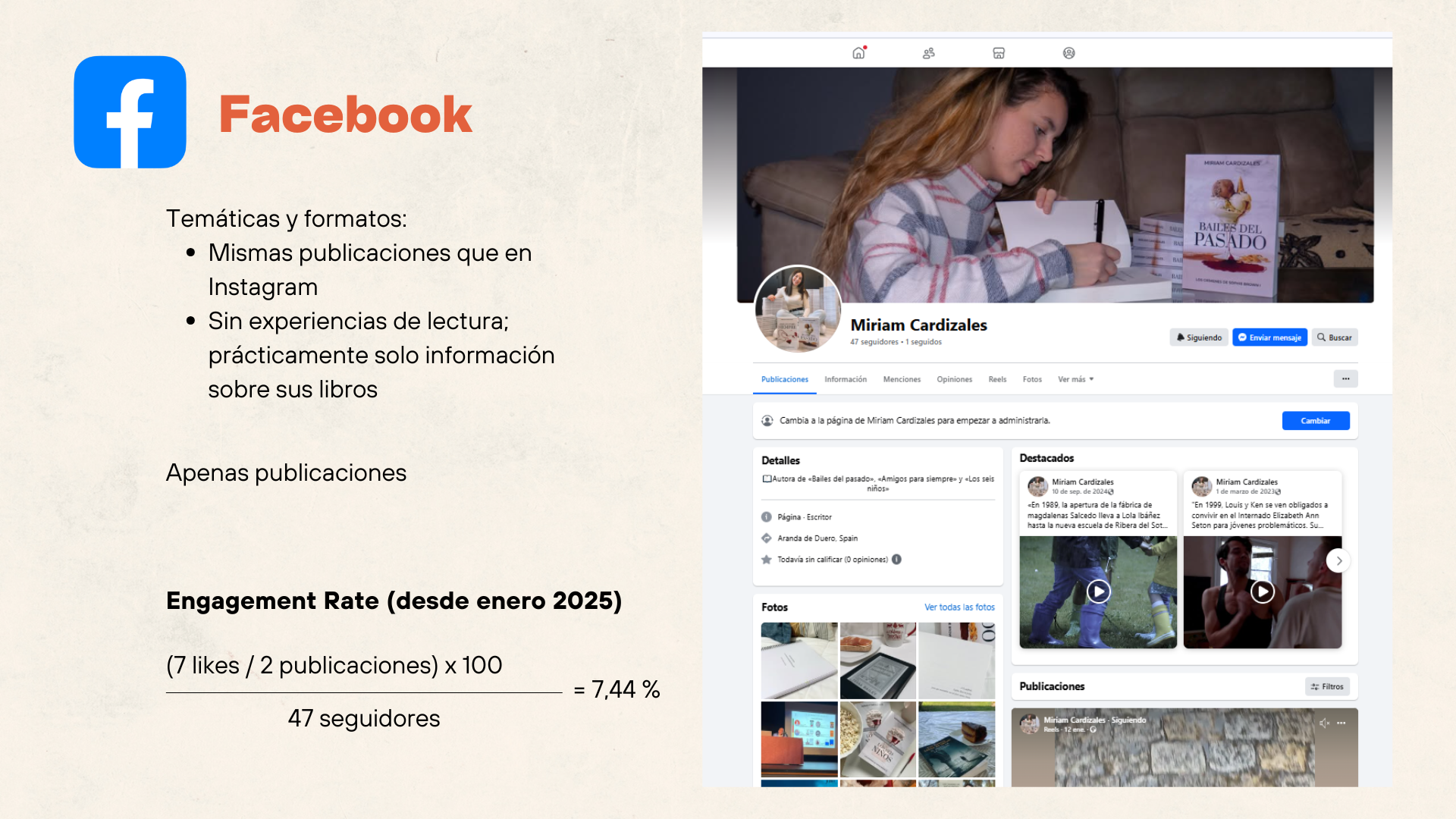Viewport: 1456px width, 819px height.
Task: Mute the reel with speaker icon
Action: (x=1324, y=723)
